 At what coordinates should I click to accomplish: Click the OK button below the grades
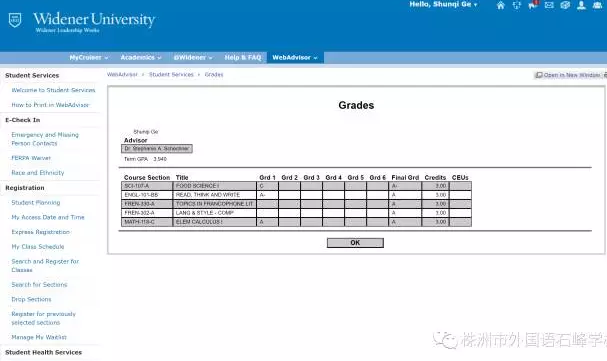pyautogui.click(x=355, y=243)
